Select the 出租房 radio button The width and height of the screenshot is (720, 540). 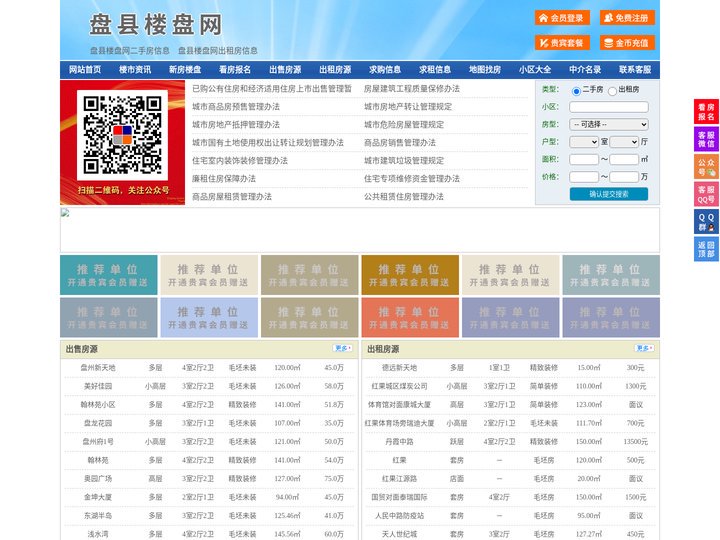click(612, 91)
